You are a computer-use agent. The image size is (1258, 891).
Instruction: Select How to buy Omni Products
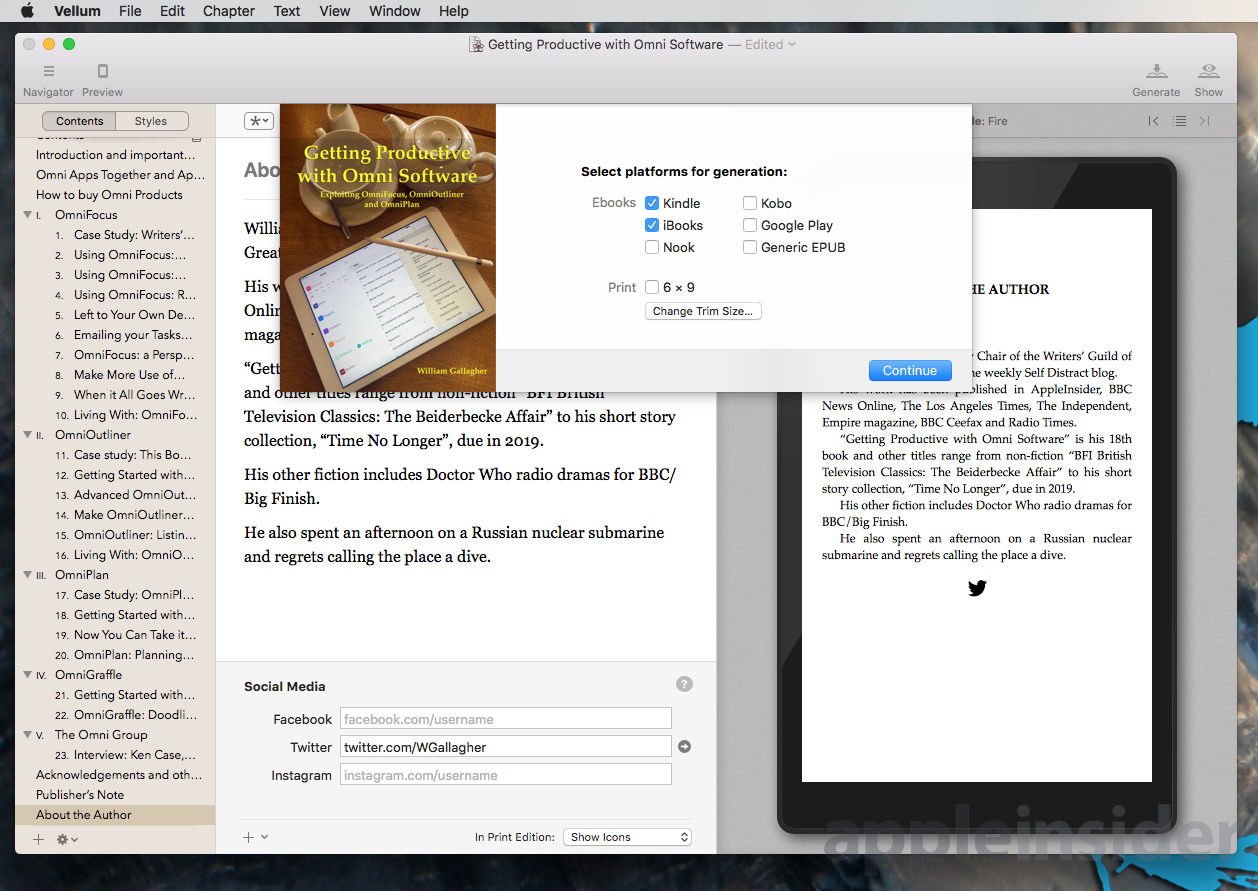point(115,195)
